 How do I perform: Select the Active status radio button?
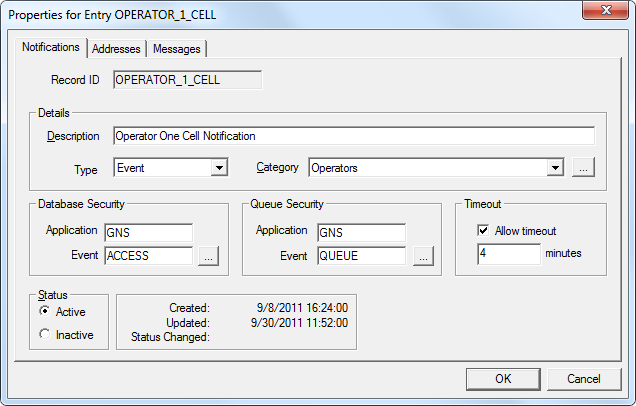(x=45, y=311)
